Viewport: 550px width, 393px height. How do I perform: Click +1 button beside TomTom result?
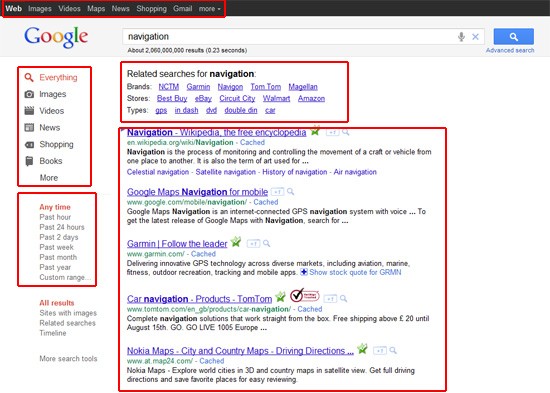[x=330, y=299]
